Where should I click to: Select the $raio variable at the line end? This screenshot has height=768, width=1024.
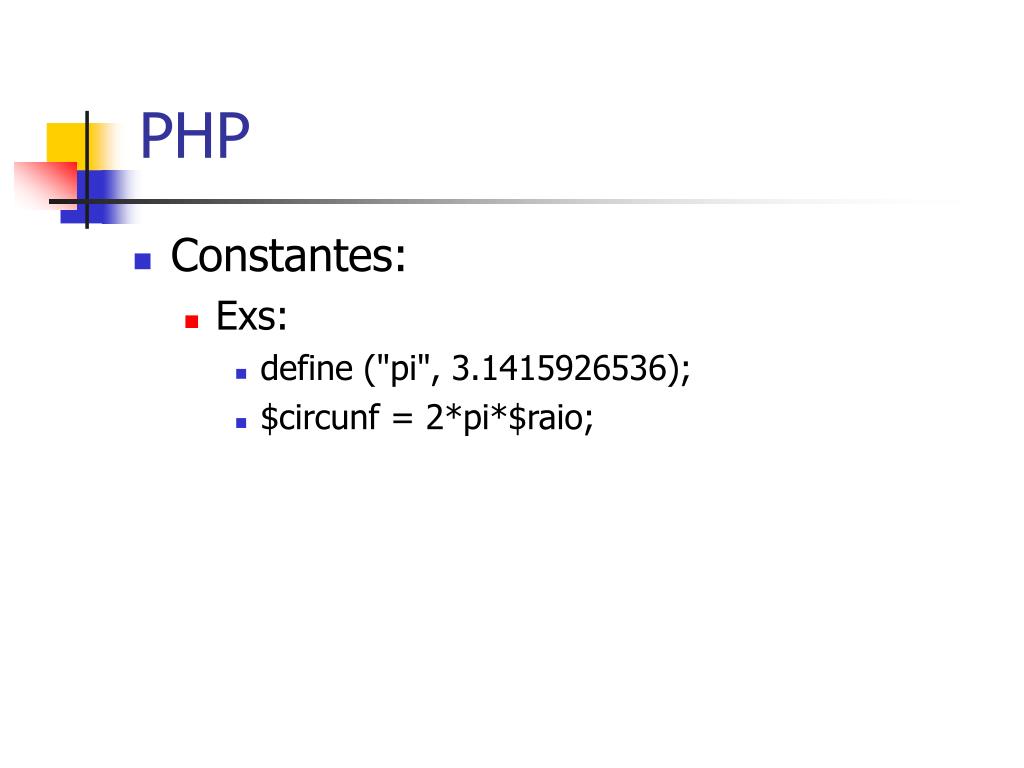click(545, 418)
